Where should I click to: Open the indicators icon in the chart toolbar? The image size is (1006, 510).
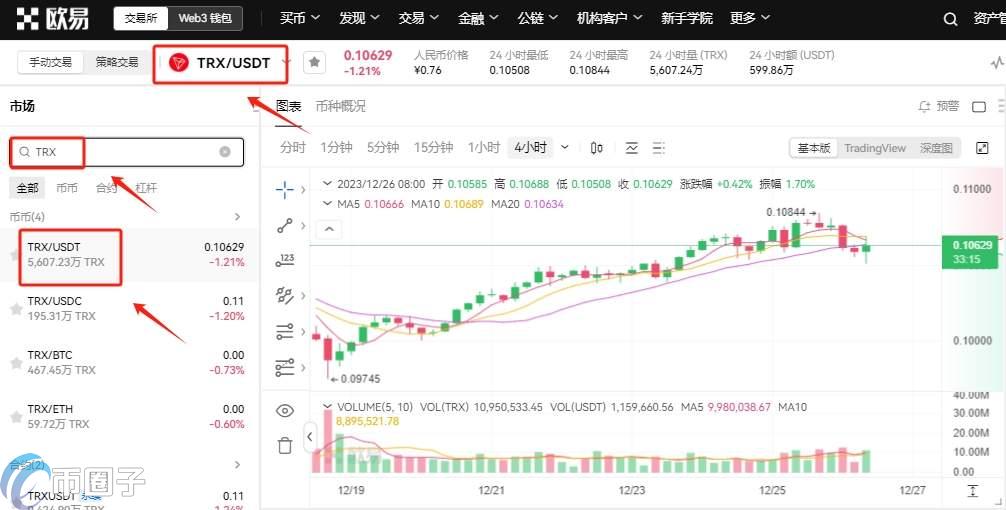point(631,148)
